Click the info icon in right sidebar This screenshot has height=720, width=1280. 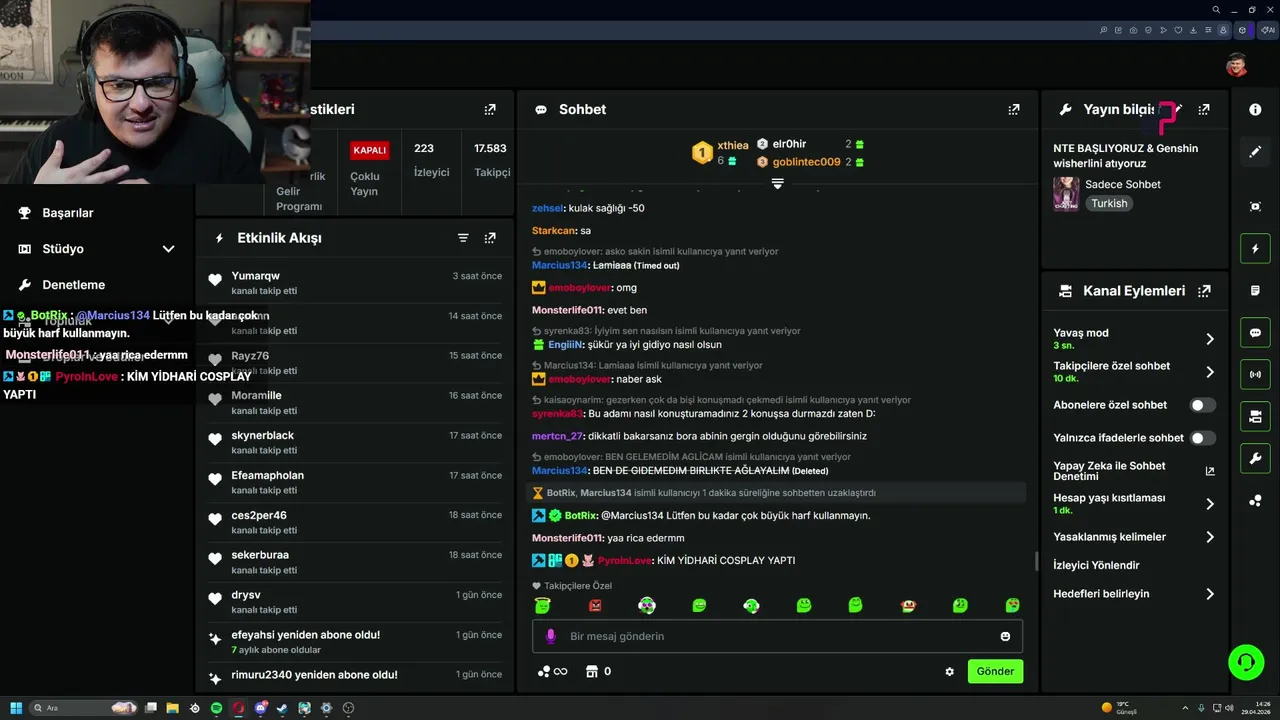(1255, 109)
